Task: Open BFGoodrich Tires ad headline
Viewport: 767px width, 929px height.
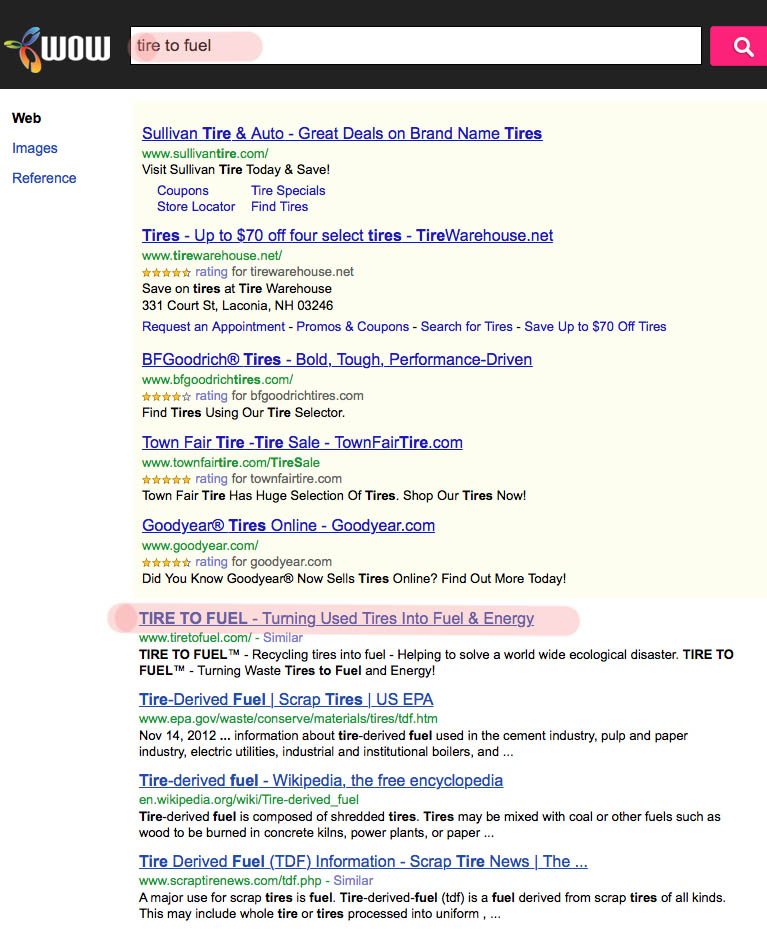Action: tap(337, 359)
